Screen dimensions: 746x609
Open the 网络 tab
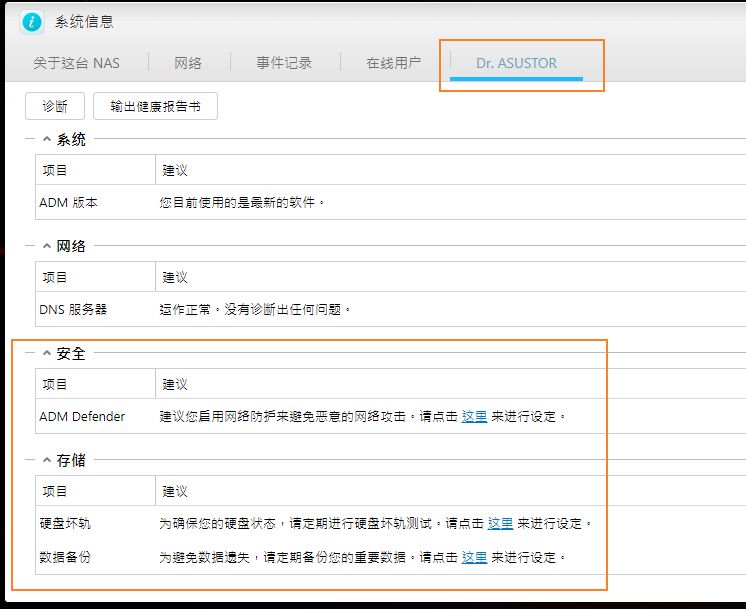[x=188, y=63]
